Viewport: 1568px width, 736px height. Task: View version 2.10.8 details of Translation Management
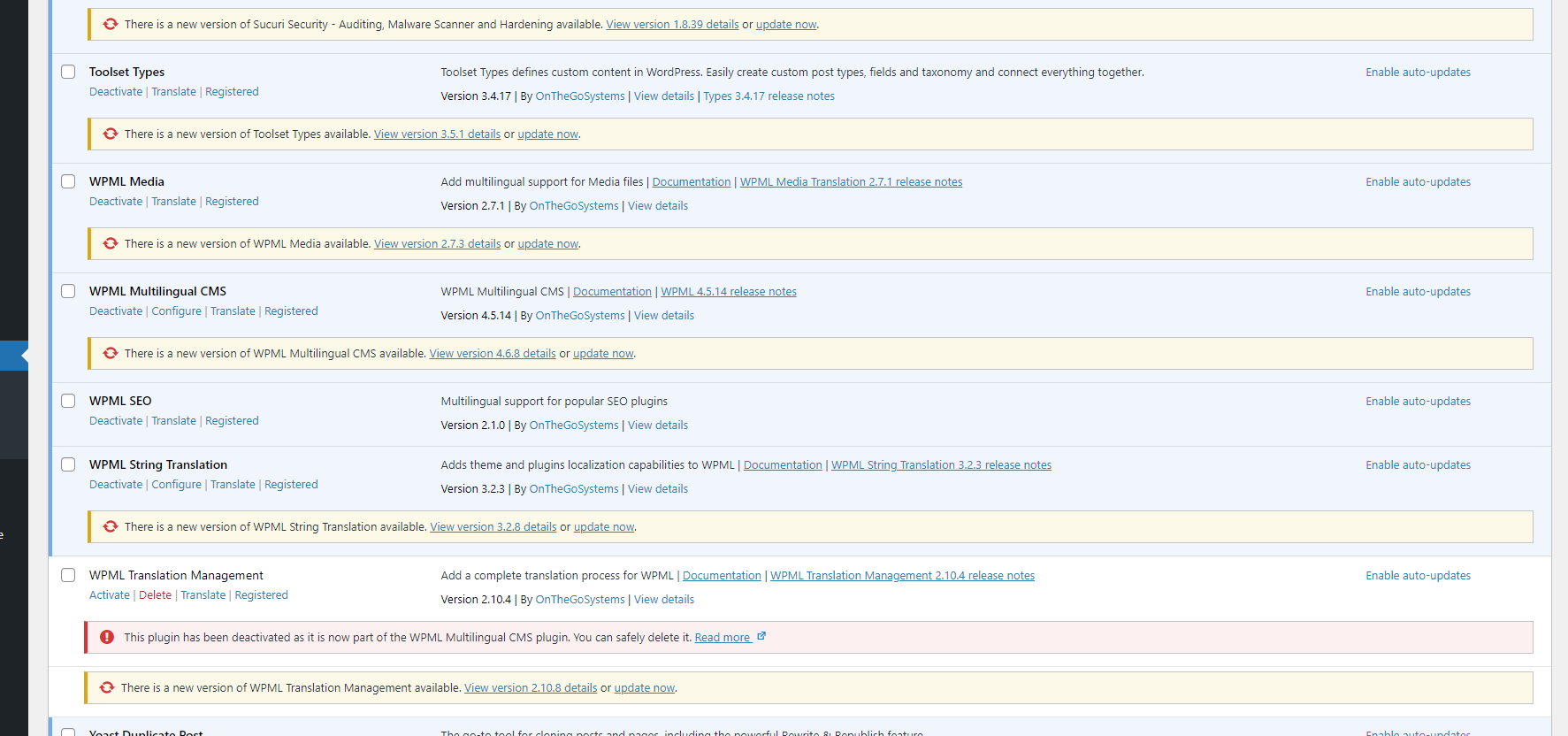(x=531, y=688)
